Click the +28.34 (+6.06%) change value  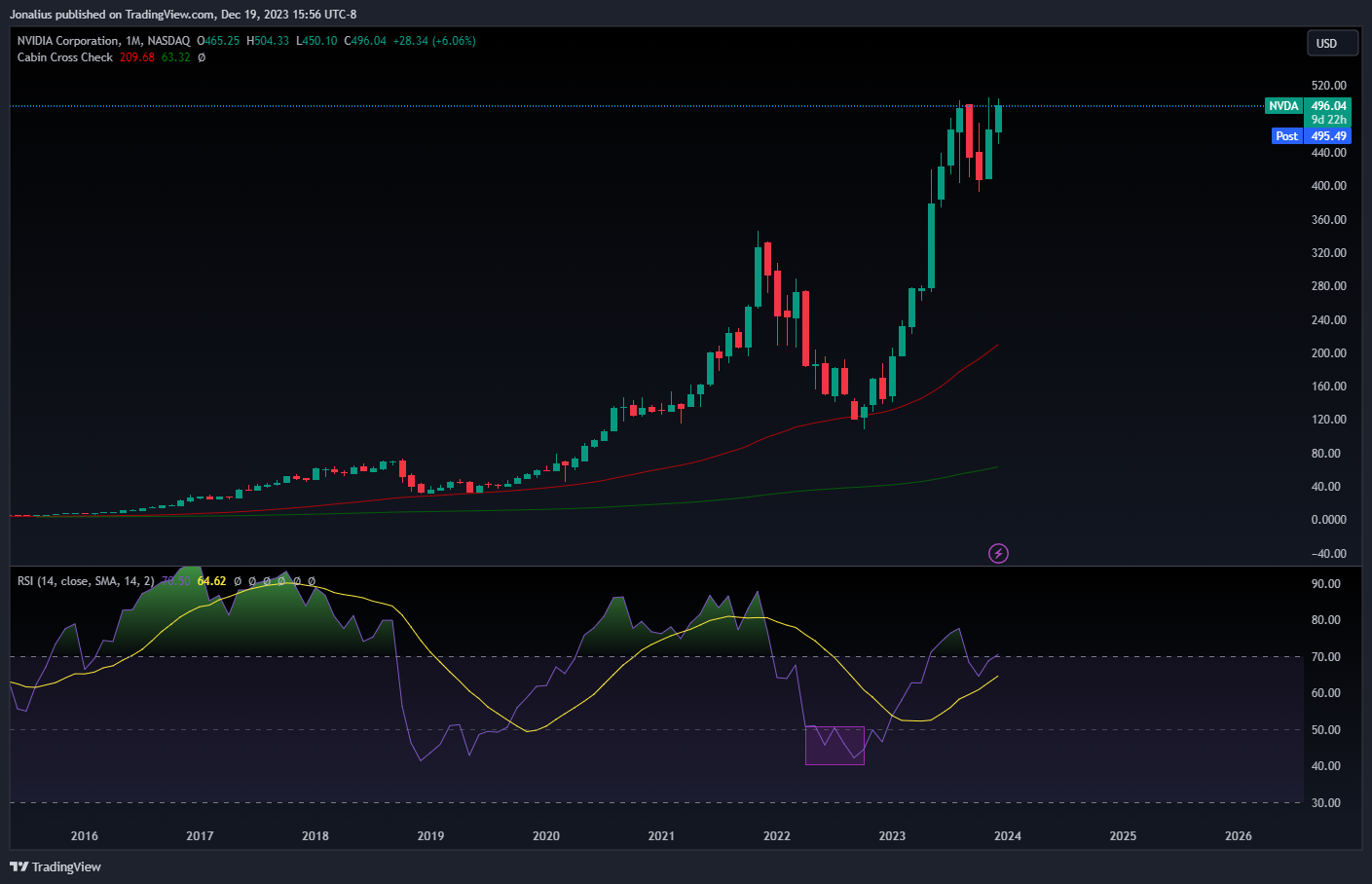(434, 41)
